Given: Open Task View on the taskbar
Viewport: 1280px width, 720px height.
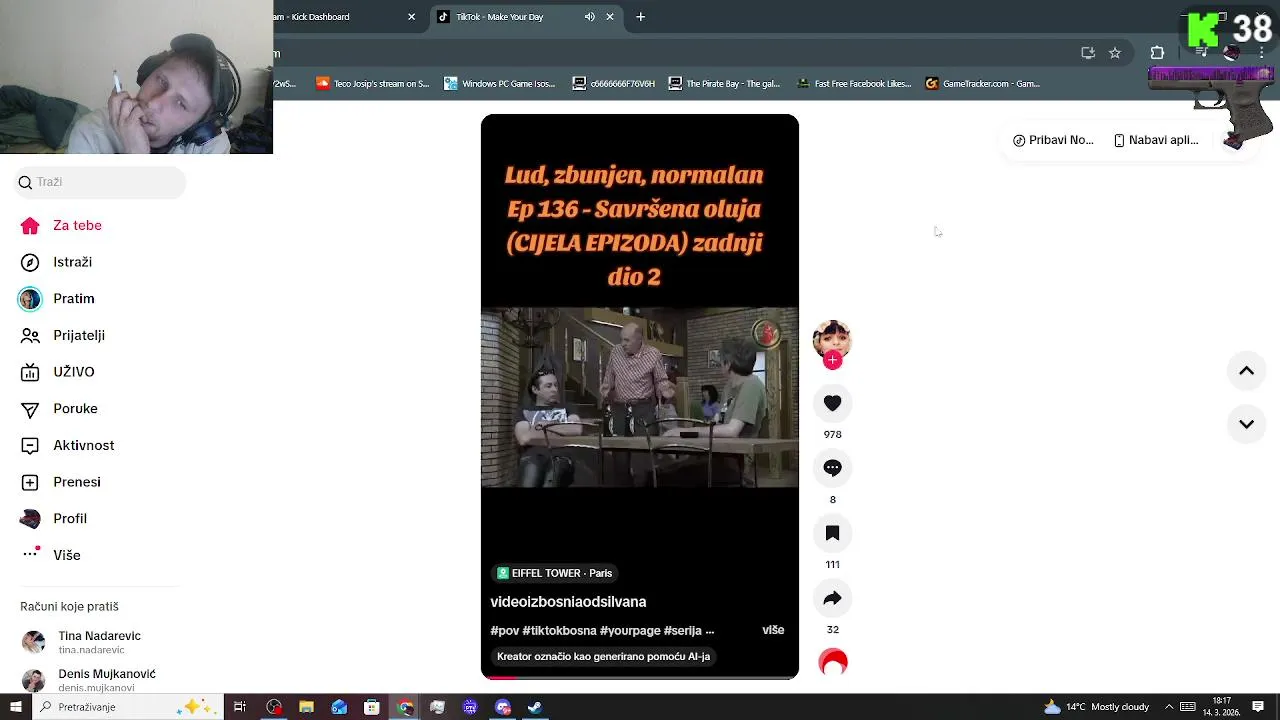Looking at the screenshot, I should [x=240, y=707].
